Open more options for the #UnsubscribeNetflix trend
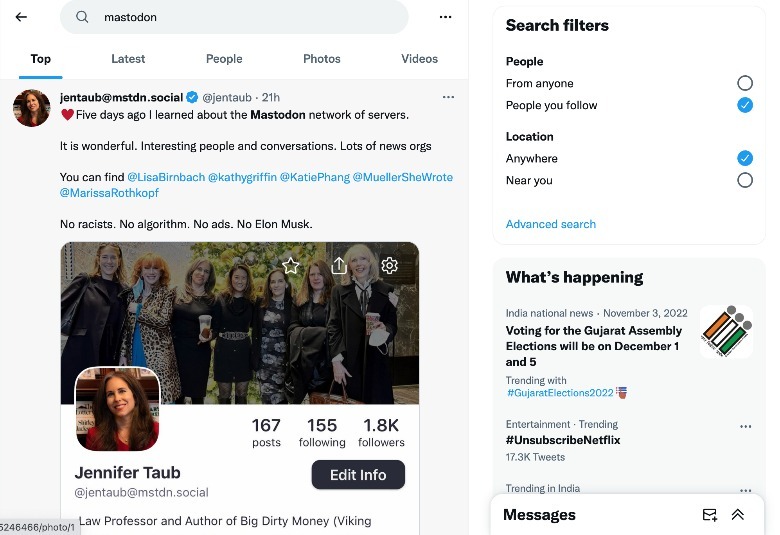Viewport: 780px width, 535px height. 745,426
